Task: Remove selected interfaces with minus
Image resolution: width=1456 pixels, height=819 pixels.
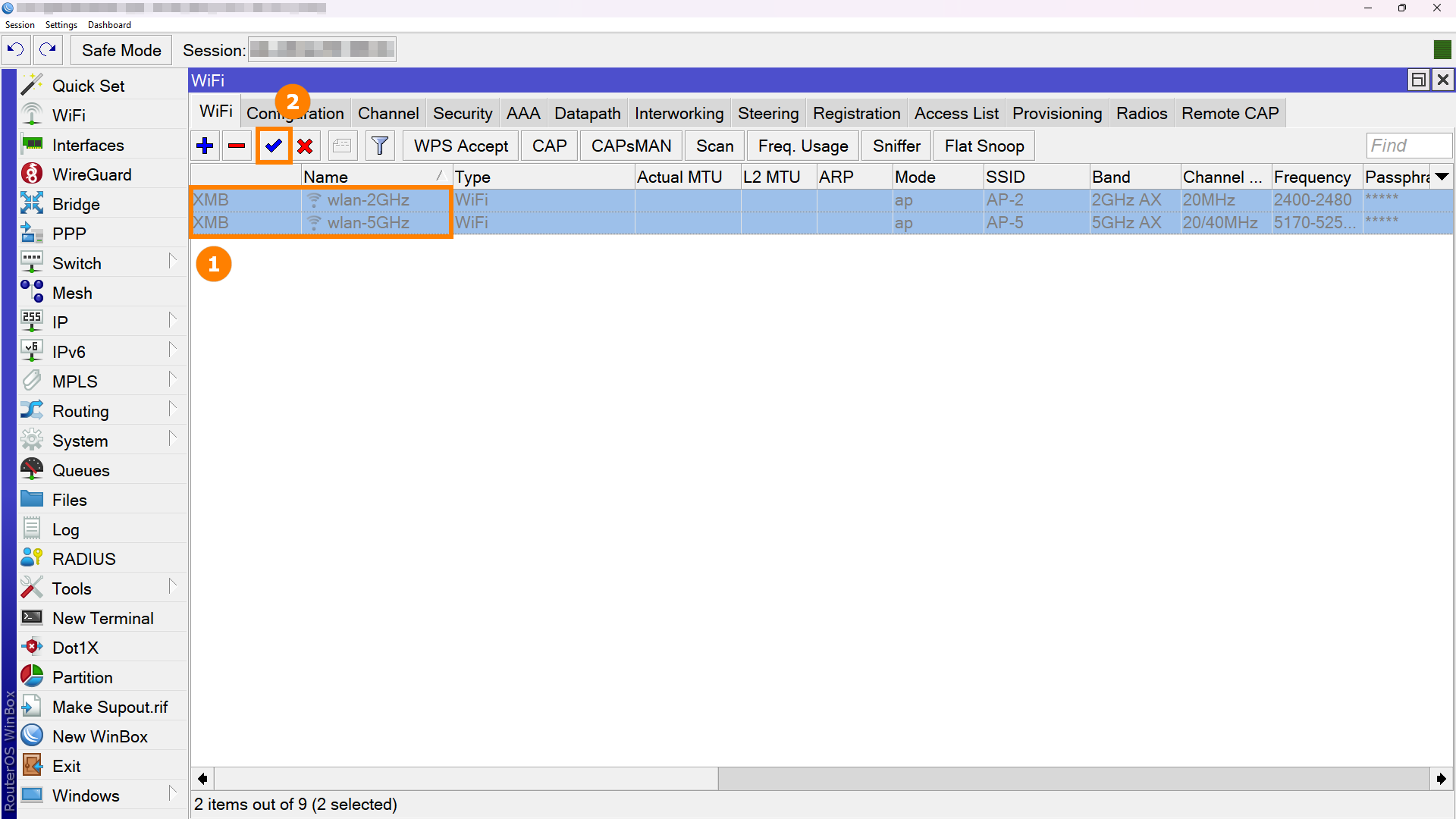Action: point(237,146)
